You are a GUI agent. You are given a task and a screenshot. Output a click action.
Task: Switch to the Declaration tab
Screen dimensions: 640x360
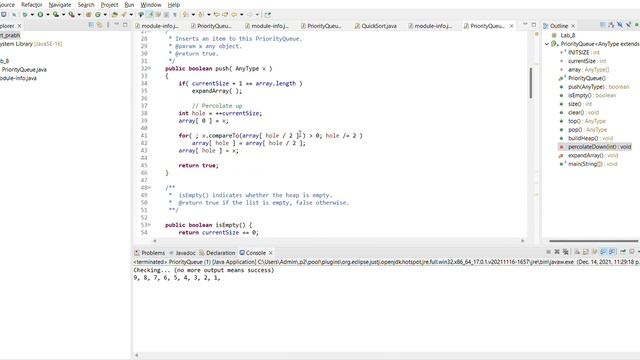pyautogui.click(x=217, y=253)
